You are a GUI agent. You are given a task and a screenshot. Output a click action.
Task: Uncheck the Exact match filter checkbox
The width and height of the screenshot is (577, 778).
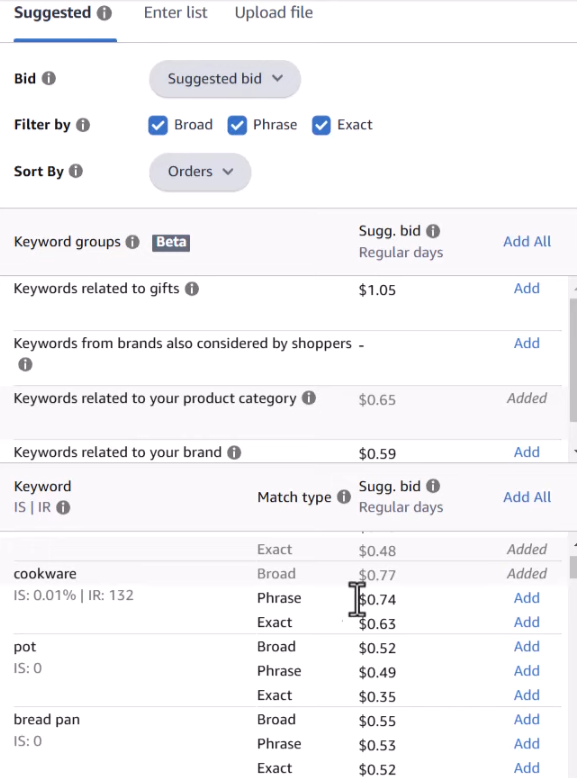321,125
